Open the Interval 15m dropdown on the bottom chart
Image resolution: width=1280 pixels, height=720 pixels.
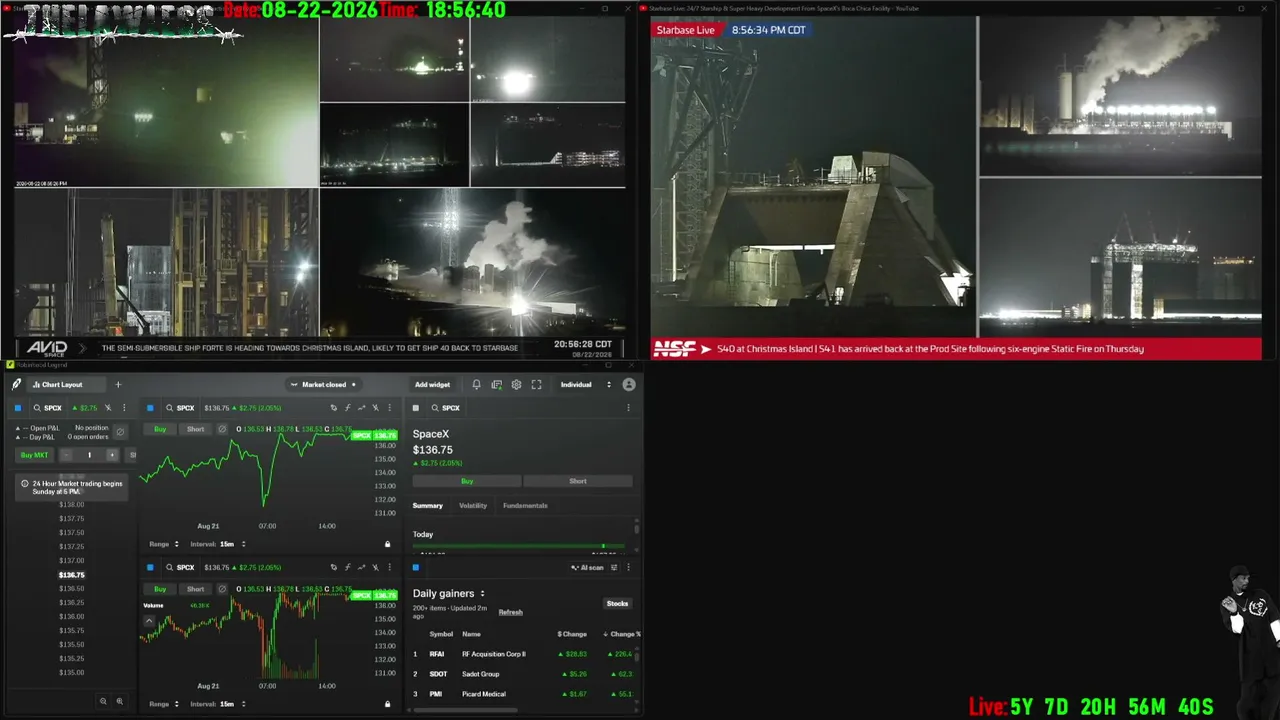pos(218,704)
